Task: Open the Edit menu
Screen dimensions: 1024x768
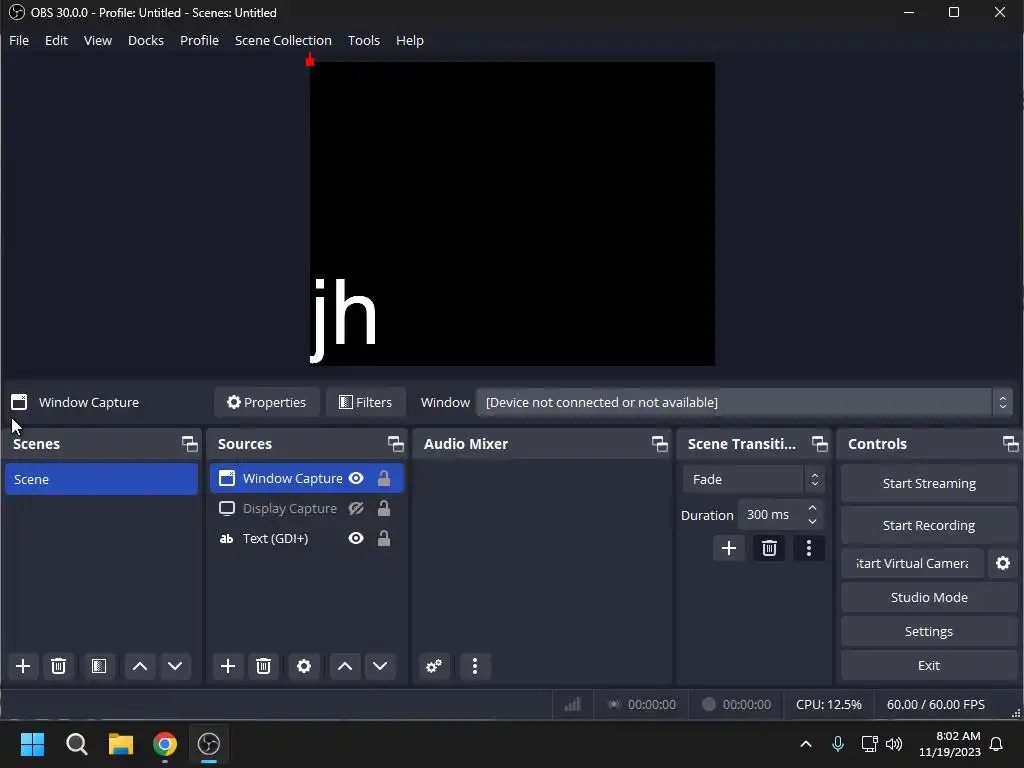Action: coord(56,40)
